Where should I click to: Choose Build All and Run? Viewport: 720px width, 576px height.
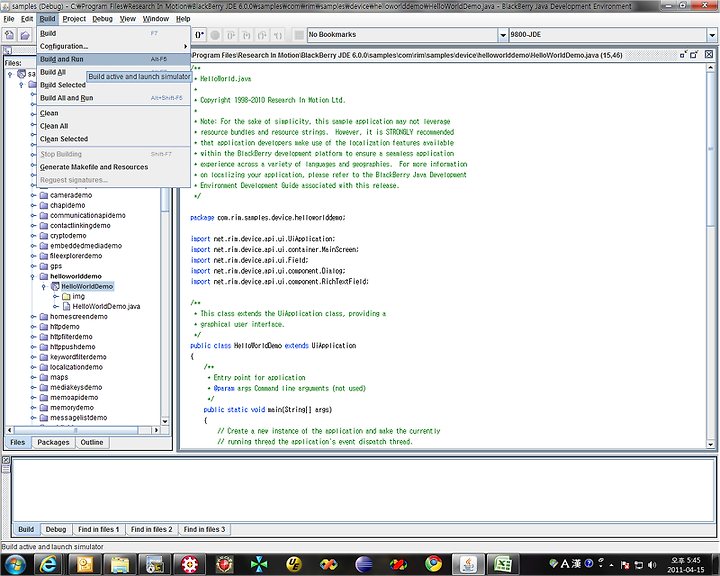113,98
